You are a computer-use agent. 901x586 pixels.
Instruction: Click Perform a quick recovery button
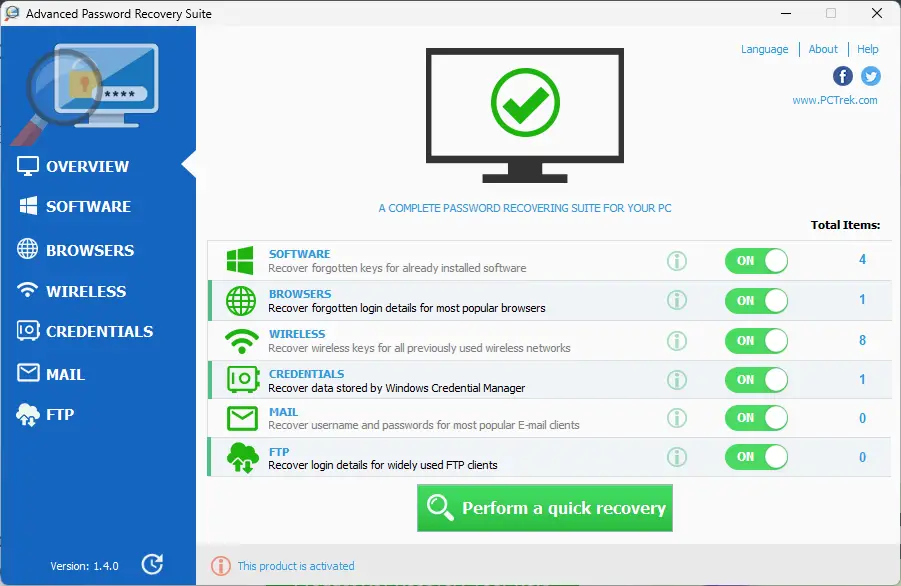pyautogui.click(x=545, y=508)
